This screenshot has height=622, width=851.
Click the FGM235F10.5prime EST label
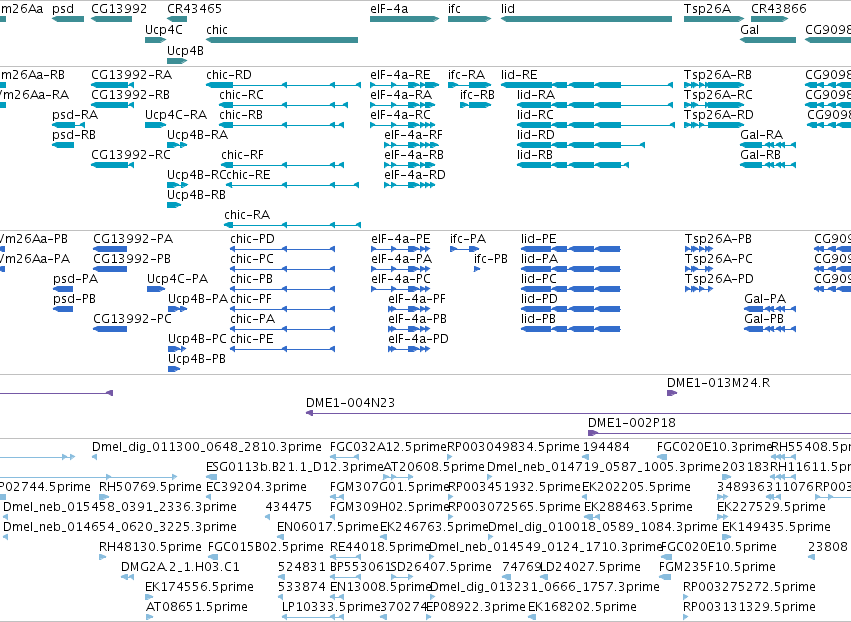click(716, 567)
